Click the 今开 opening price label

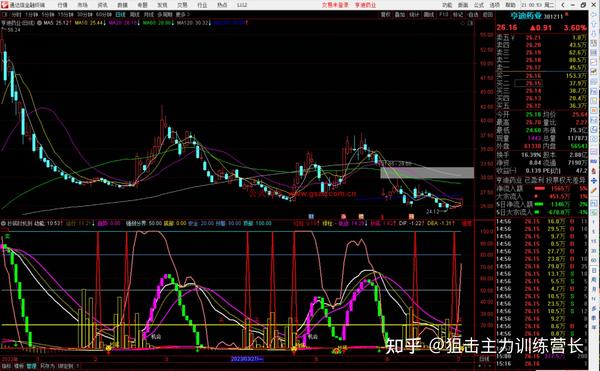coord(503,114)
